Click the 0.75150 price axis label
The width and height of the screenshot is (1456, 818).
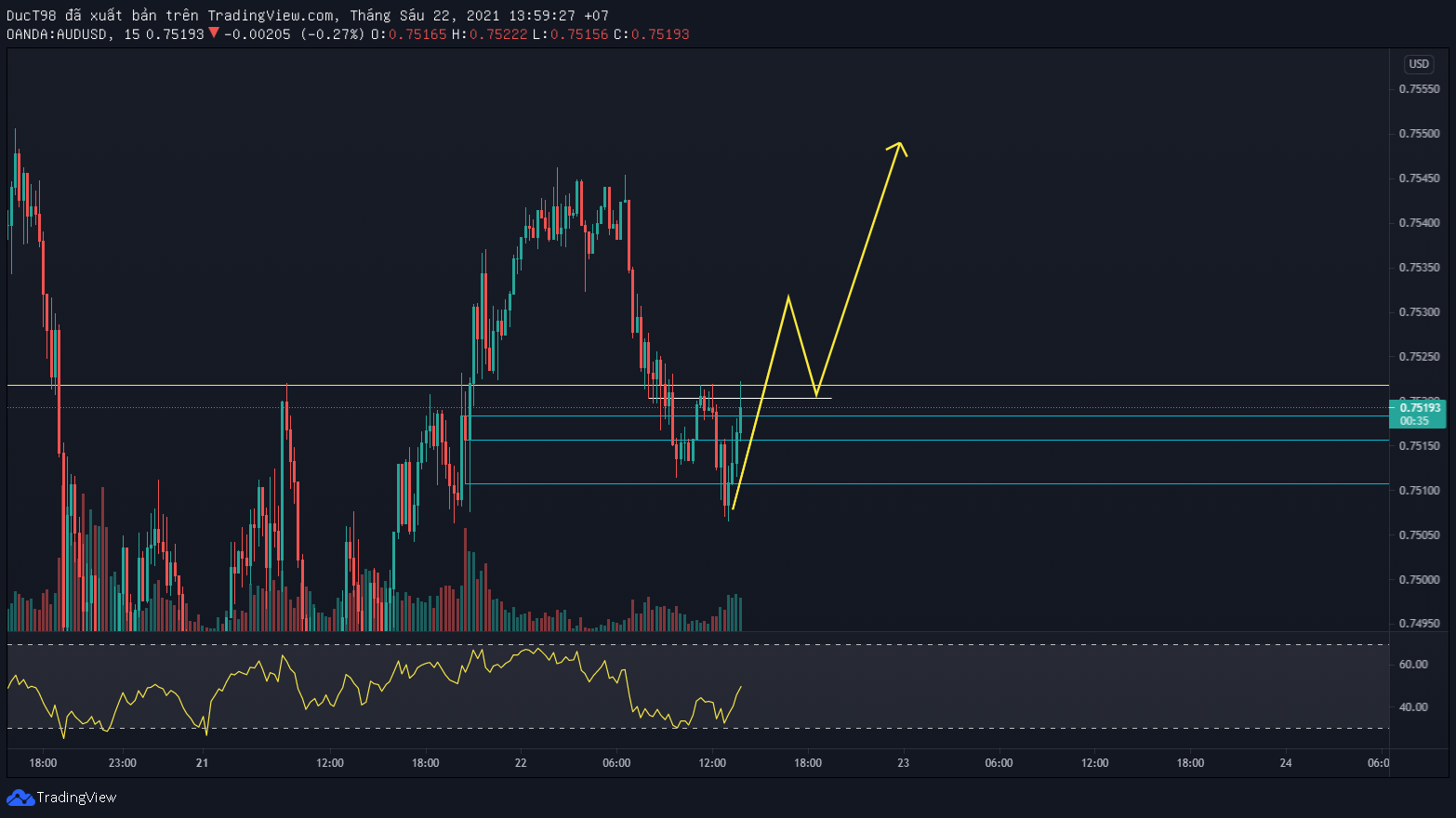(1420, 446)
